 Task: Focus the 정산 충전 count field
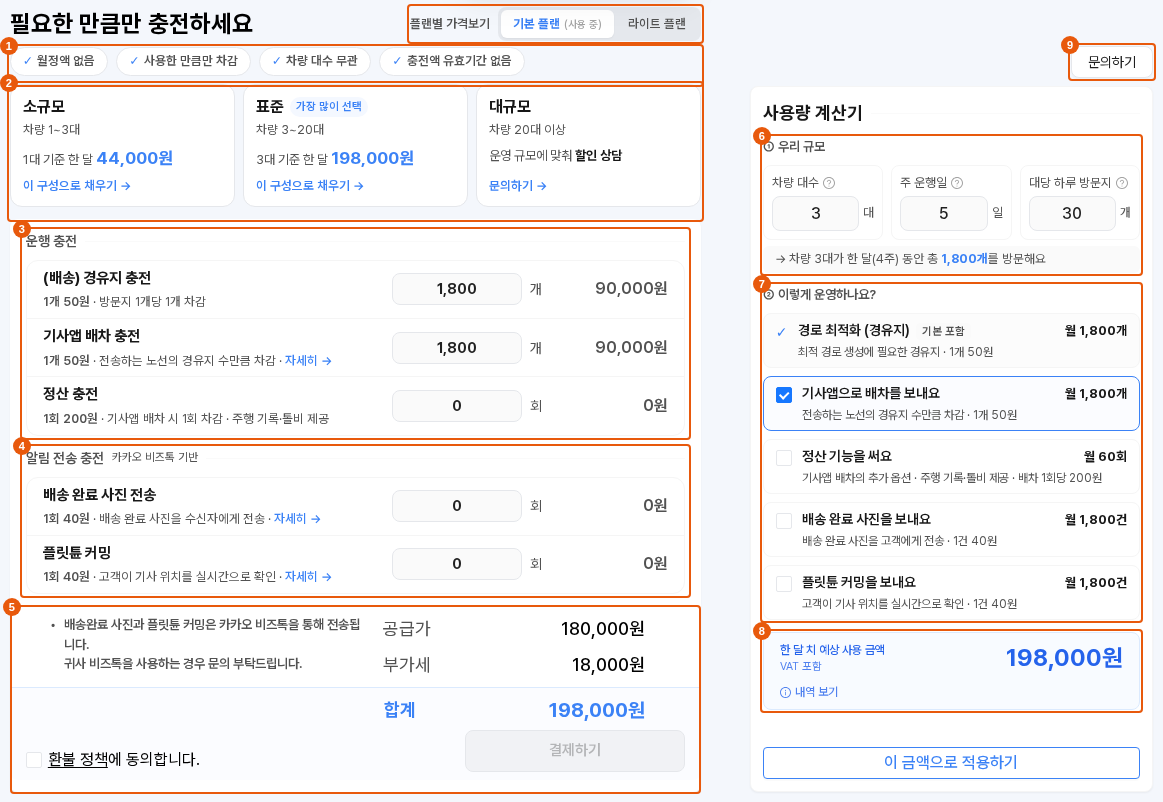457,406
